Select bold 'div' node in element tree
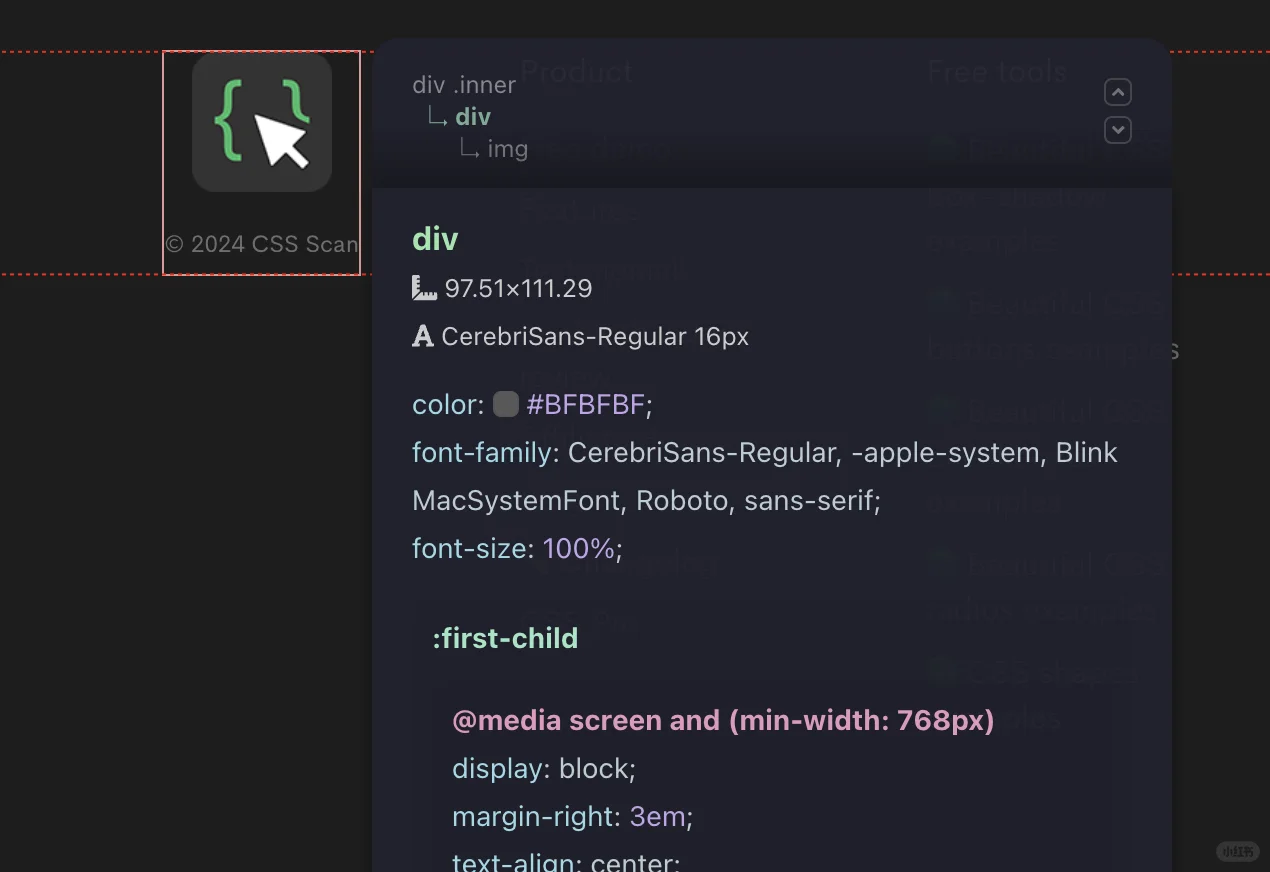This screenshot has width=1270, height=872. coord(473,117)
